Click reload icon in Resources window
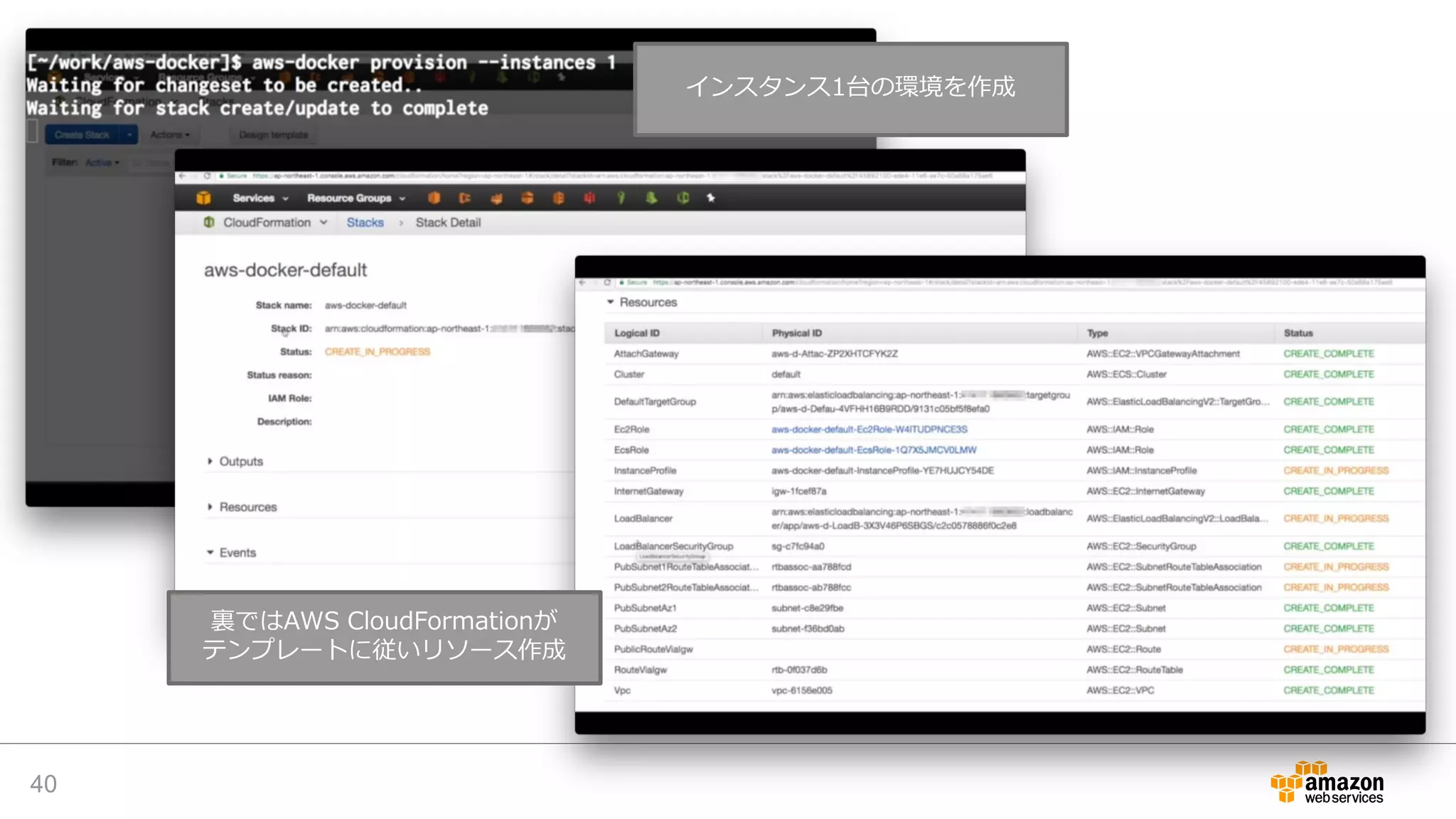This screenshot has width=1456, height=819. click(607, 282)
